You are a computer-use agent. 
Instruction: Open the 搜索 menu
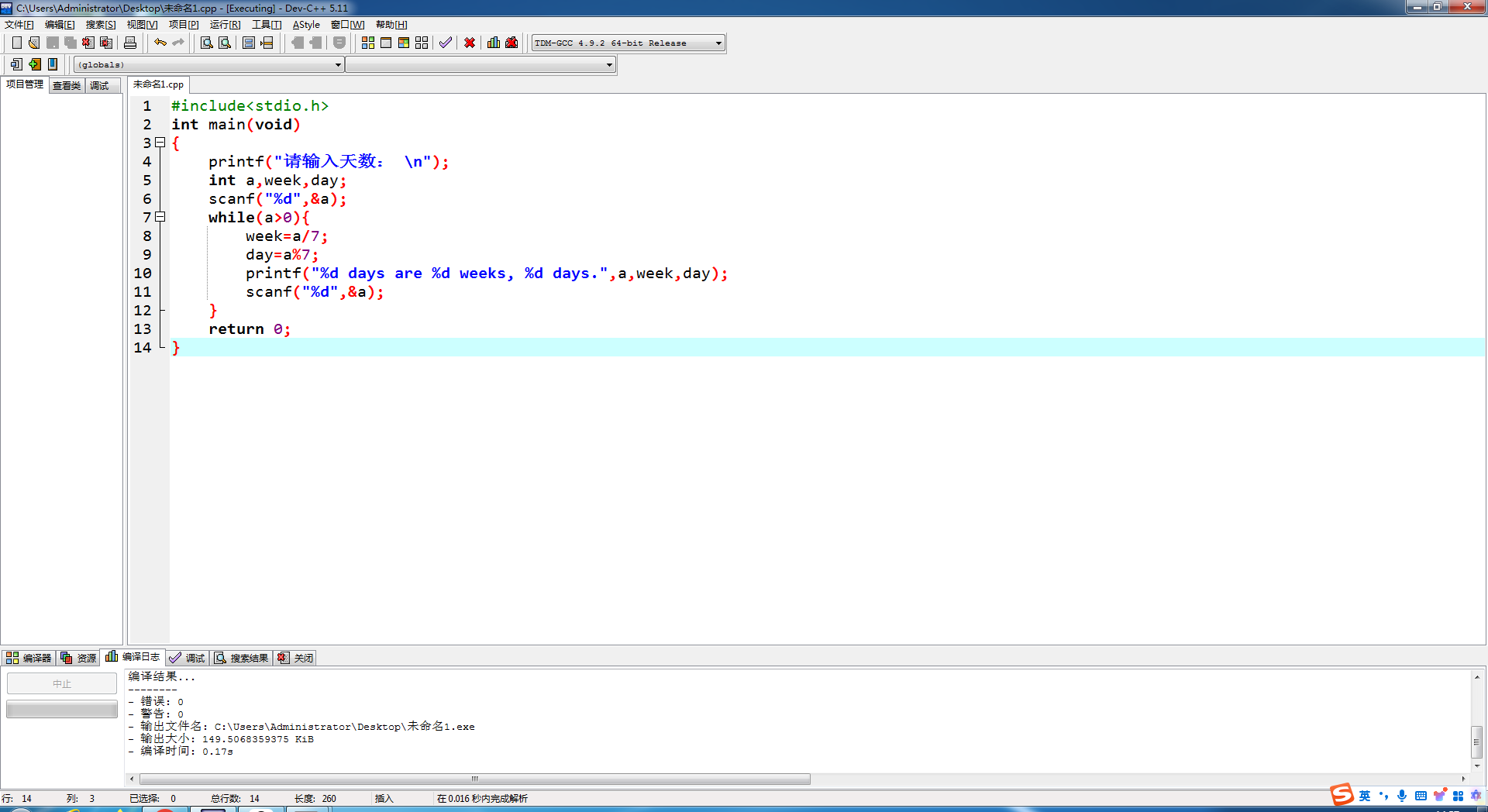tap(101, 25)
